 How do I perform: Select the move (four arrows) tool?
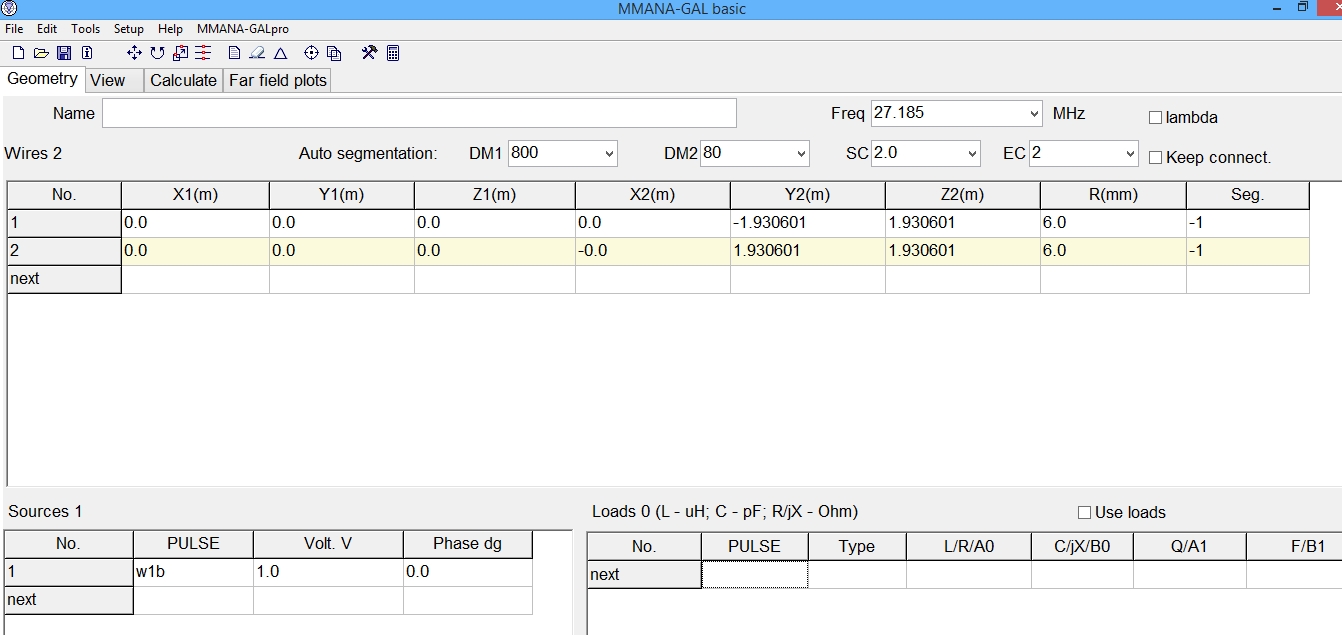[x=134, y=53]
